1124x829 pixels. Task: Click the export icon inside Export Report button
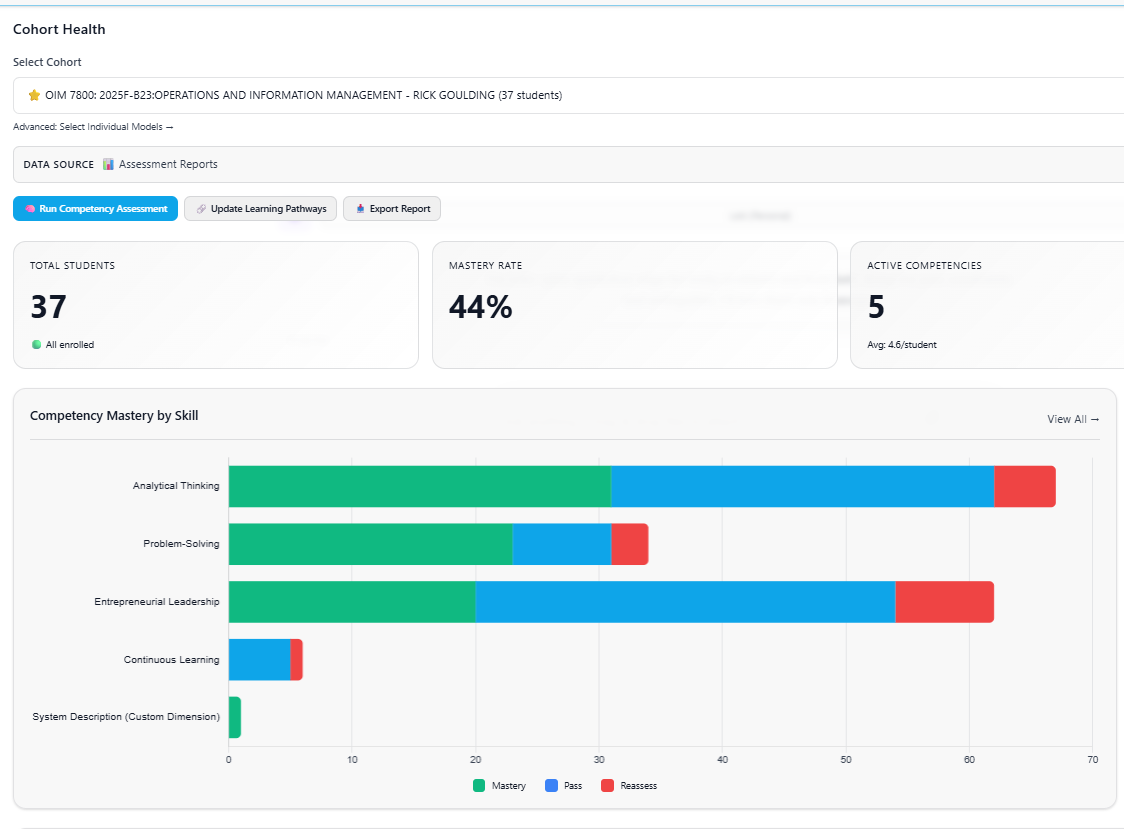click(360, 209)
